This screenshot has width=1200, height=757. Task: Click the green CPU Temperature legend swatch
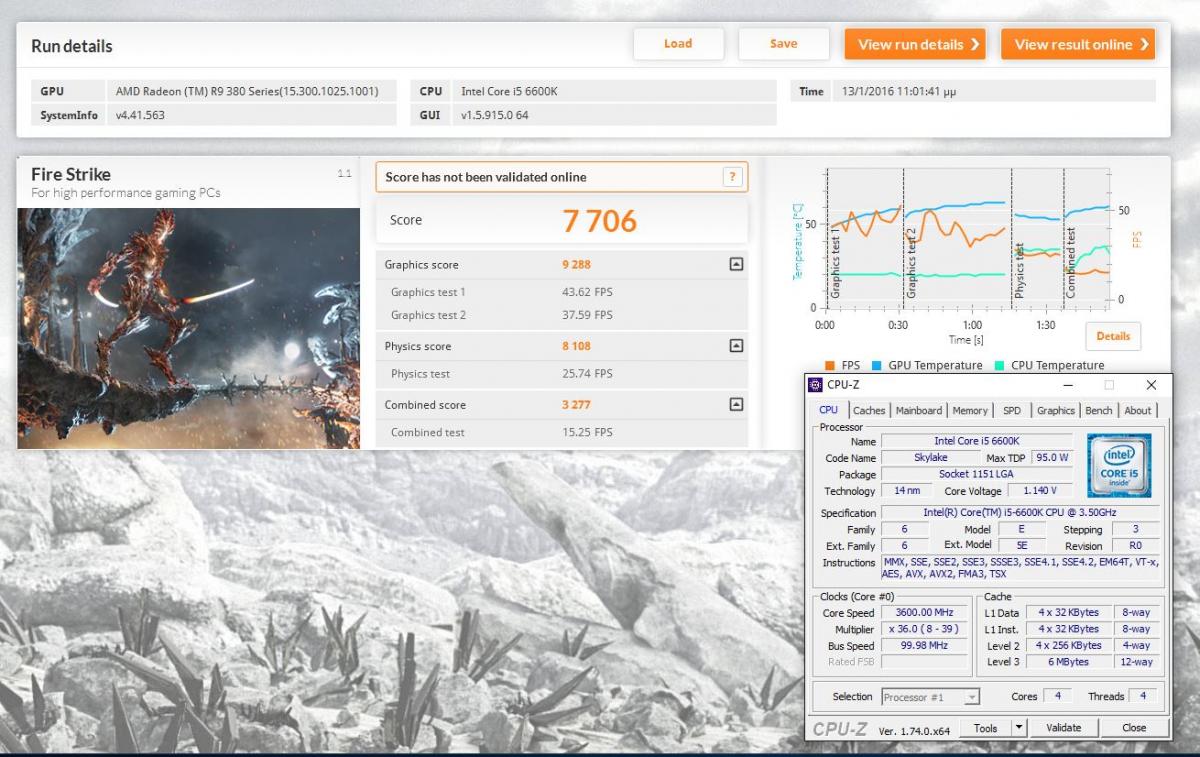coord(999,366)
